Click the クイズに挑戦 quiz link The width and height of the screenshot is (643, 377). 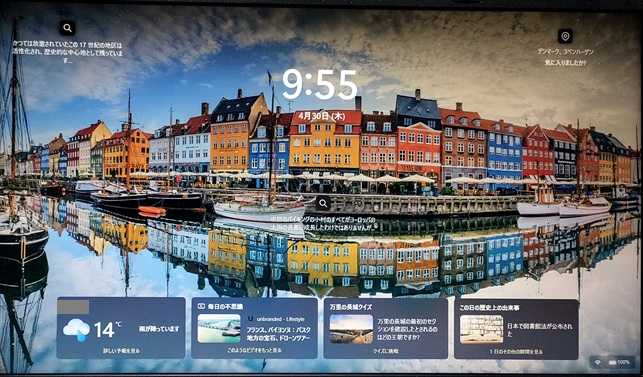click(385, 351)
